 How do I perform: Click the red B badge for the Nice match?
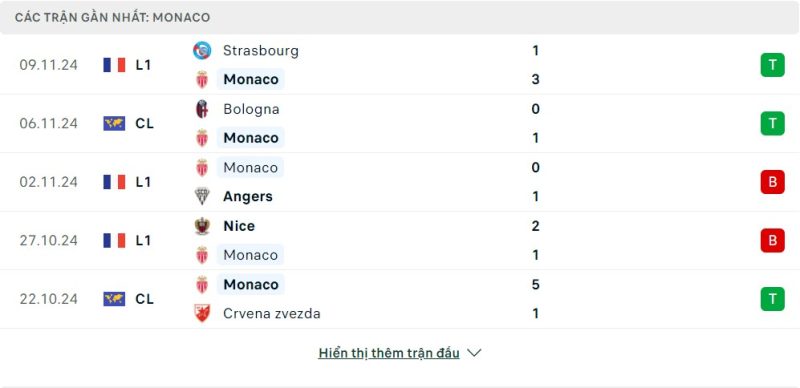(x=772, y=240)
